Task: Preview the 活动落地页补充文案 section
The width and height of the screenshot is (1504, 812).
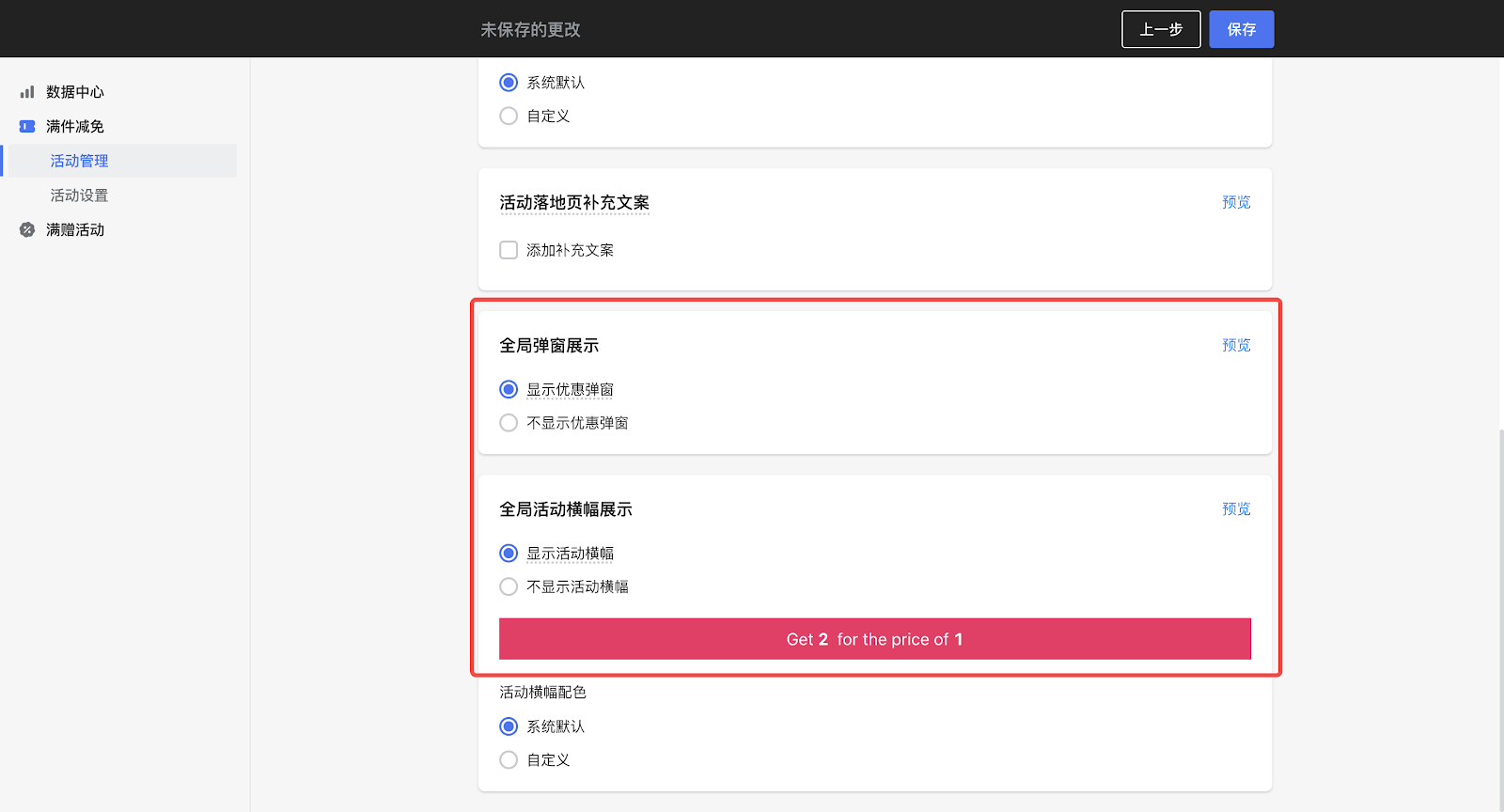Action: (1236, 203)
